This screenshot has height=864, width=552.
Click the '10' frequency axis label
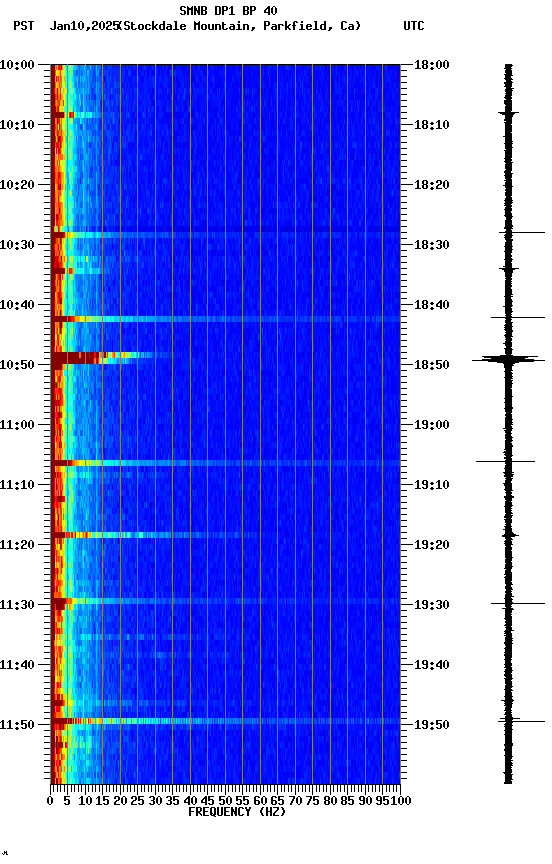85,802
